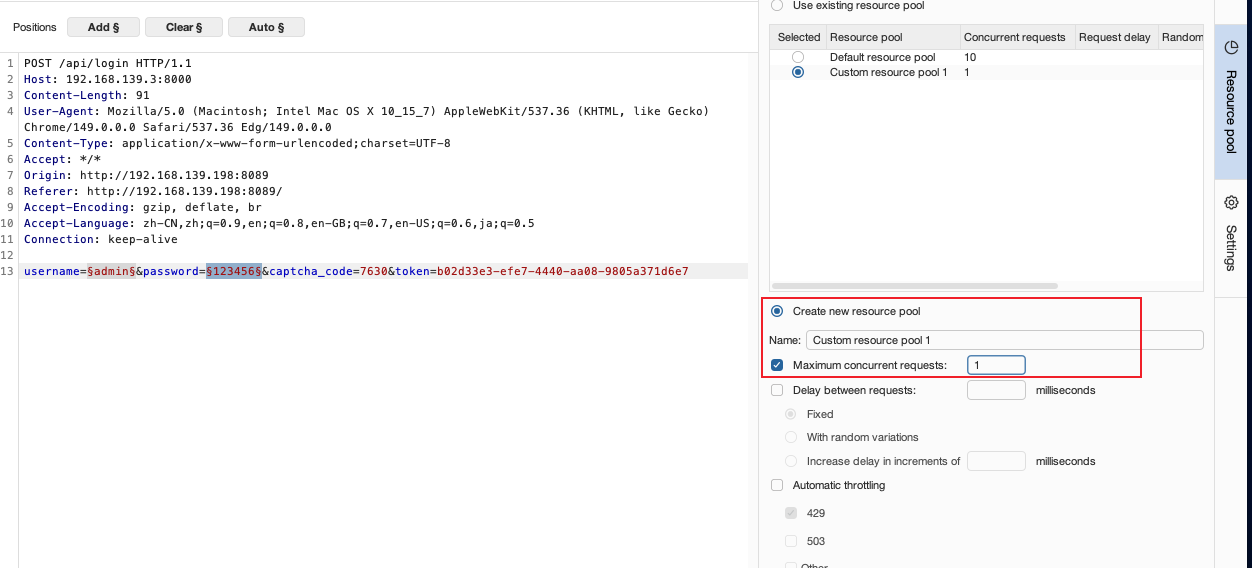This screenshot has width=1252, height=568.
Task: Click the Accept-Language header line
Action: (279, 223)
